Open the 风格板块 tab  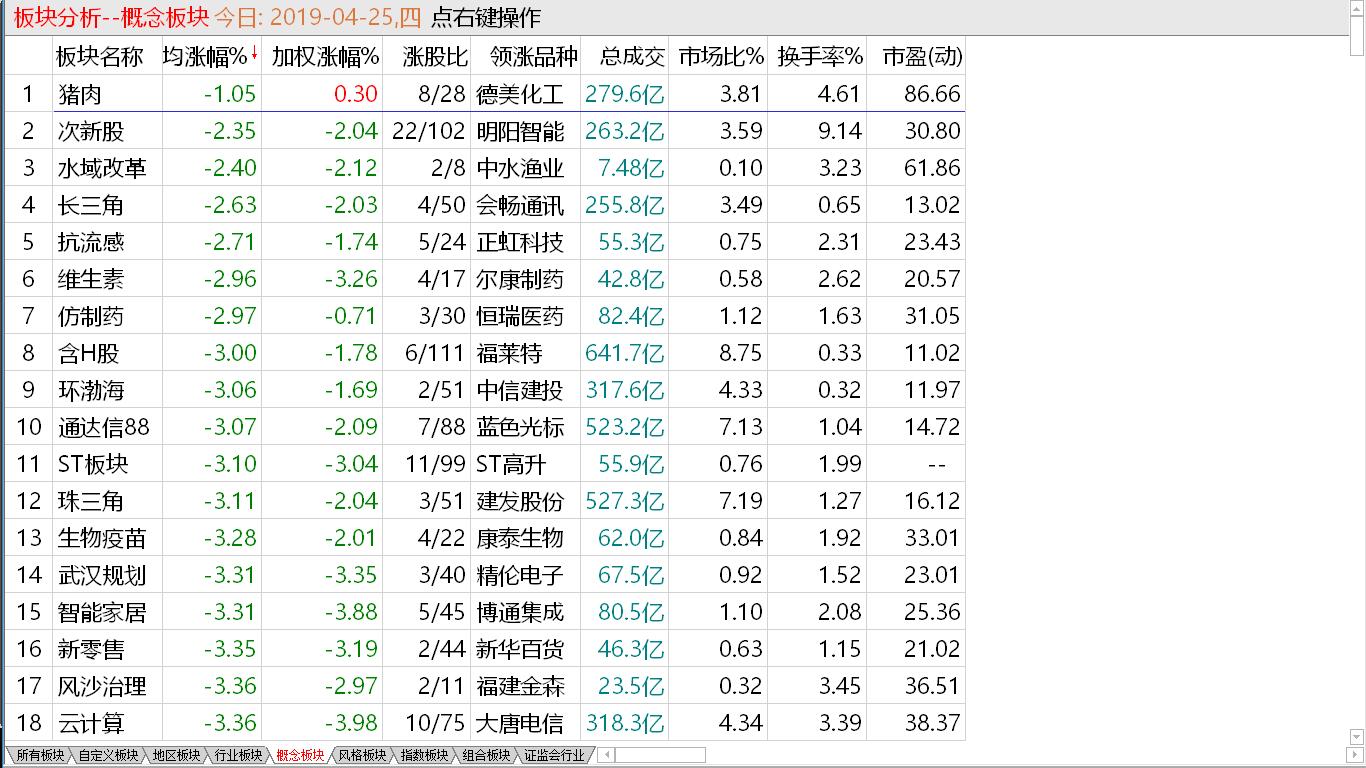362,756
